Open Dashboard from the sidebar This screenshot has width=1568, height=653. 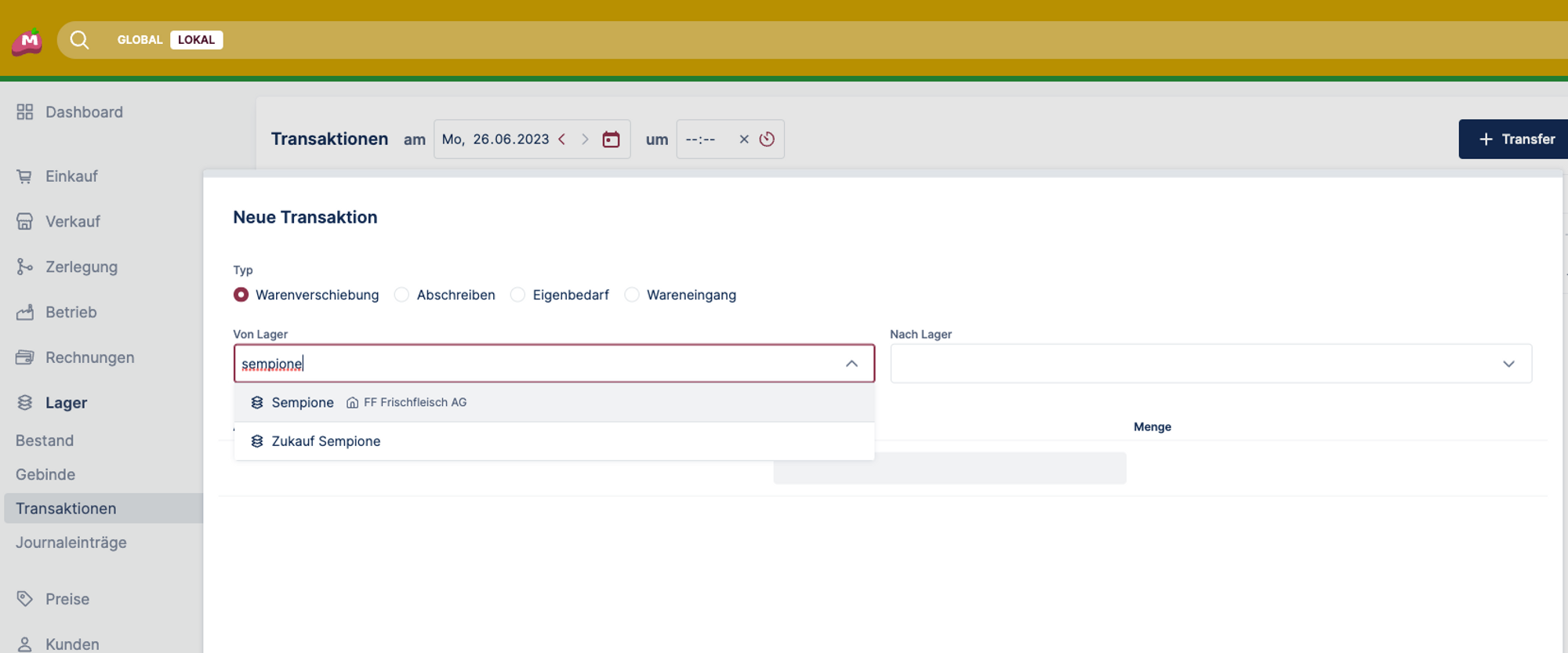[x=84, y=112]
